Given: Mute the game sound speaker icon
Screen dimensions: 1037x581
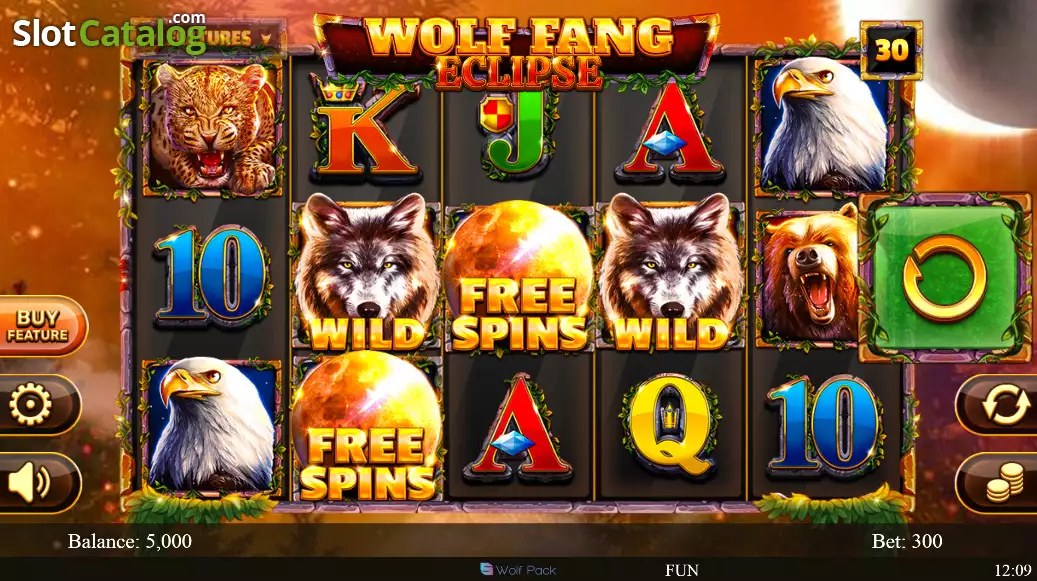Looking at the screenshot, I should coord(36,483).
